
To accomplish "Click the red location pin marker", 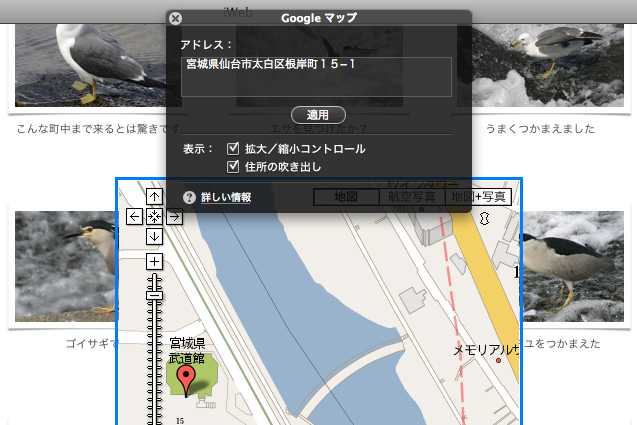I will pos(186,380).
